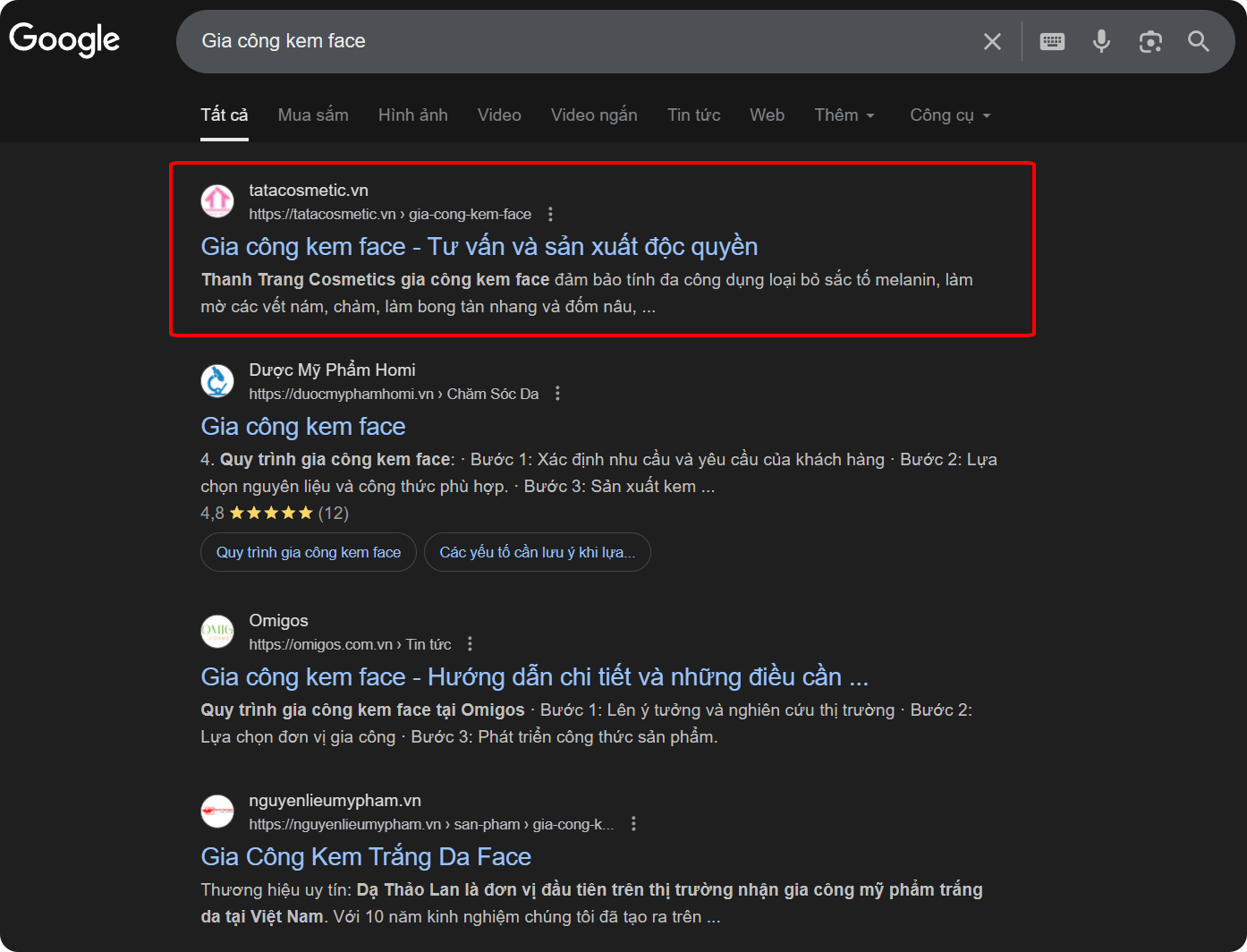Click the Google logo
1247x952 pixels.
pos(64,39)
